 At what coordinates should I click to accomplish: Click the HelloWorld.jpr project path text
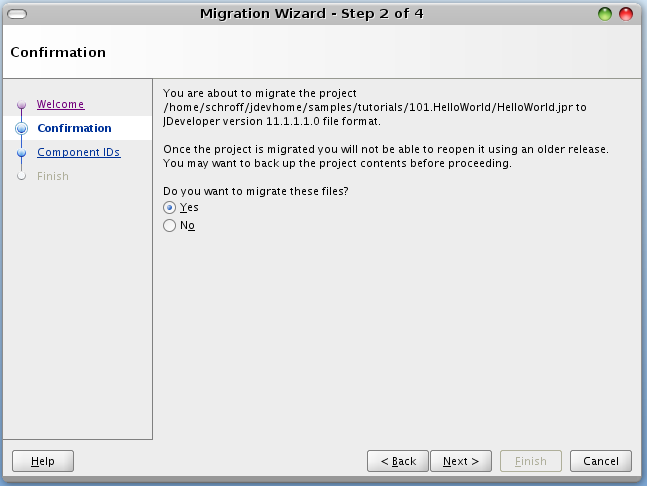click(x=374, y=106)
